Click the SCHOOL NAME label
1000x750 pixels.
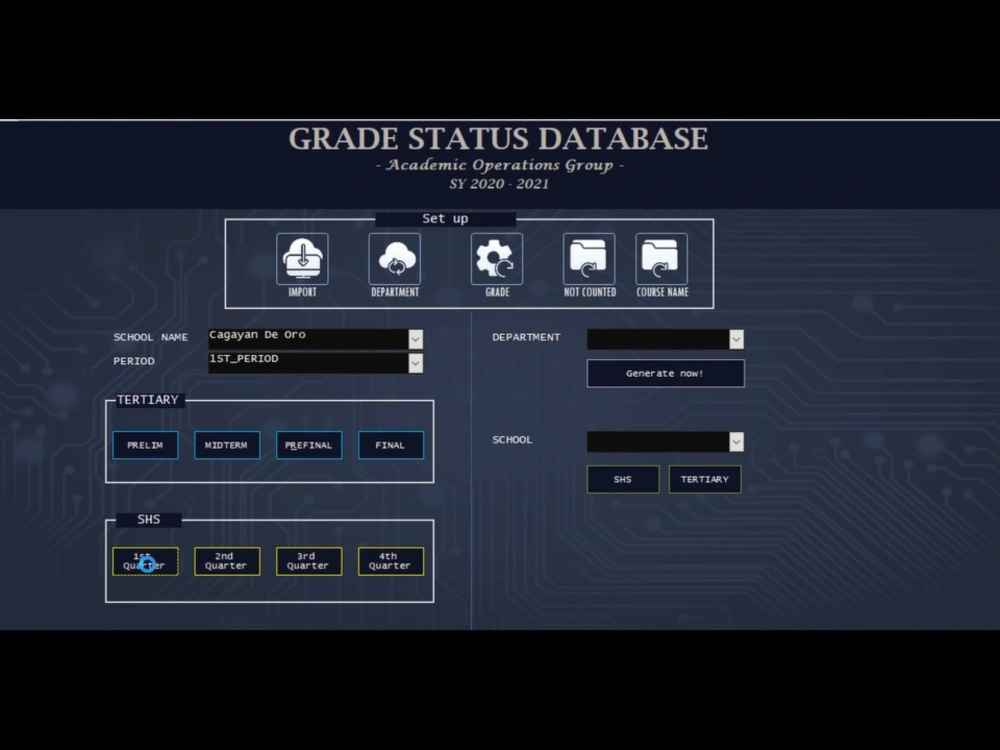click(151, 337)
